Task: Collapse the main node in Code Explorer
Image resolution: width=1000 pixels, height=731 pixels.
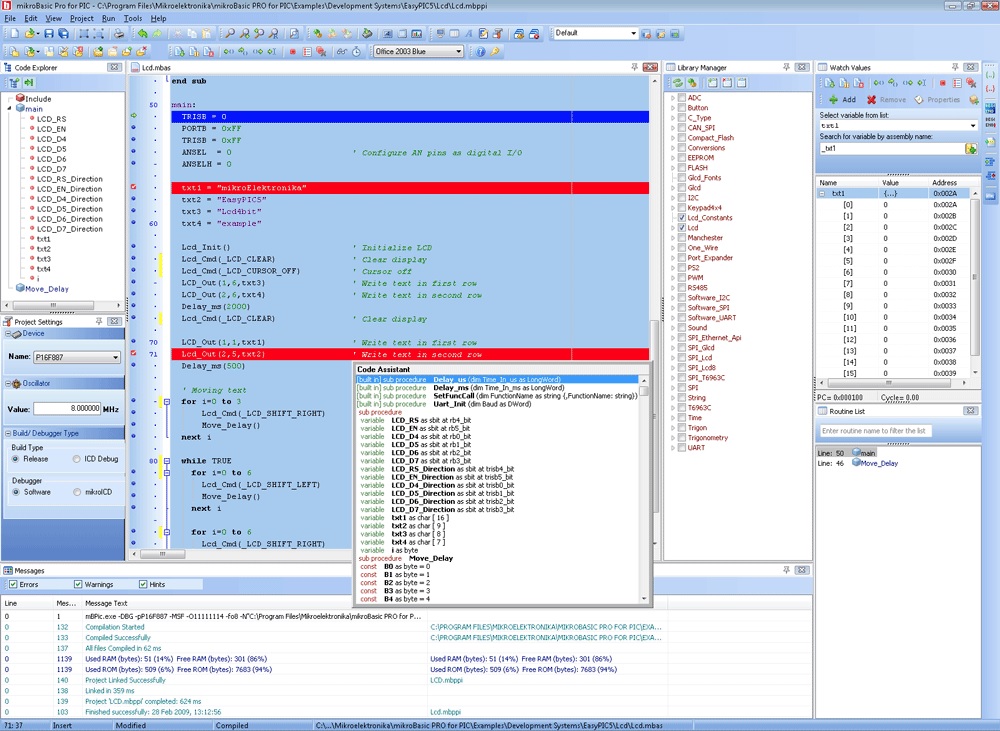Action: pos(10,109)
